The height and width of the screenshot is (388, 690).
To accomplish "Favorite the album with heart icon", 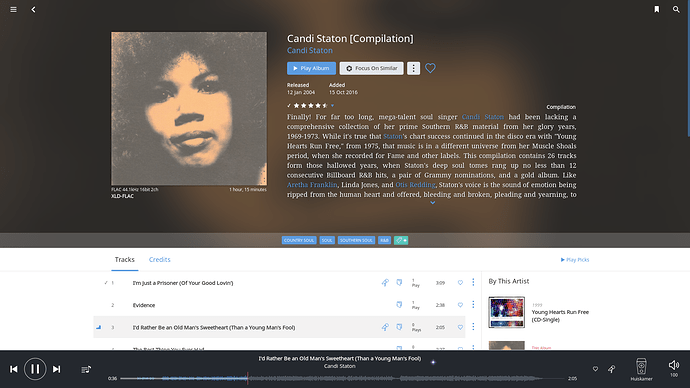I will (x=430, y=68).
